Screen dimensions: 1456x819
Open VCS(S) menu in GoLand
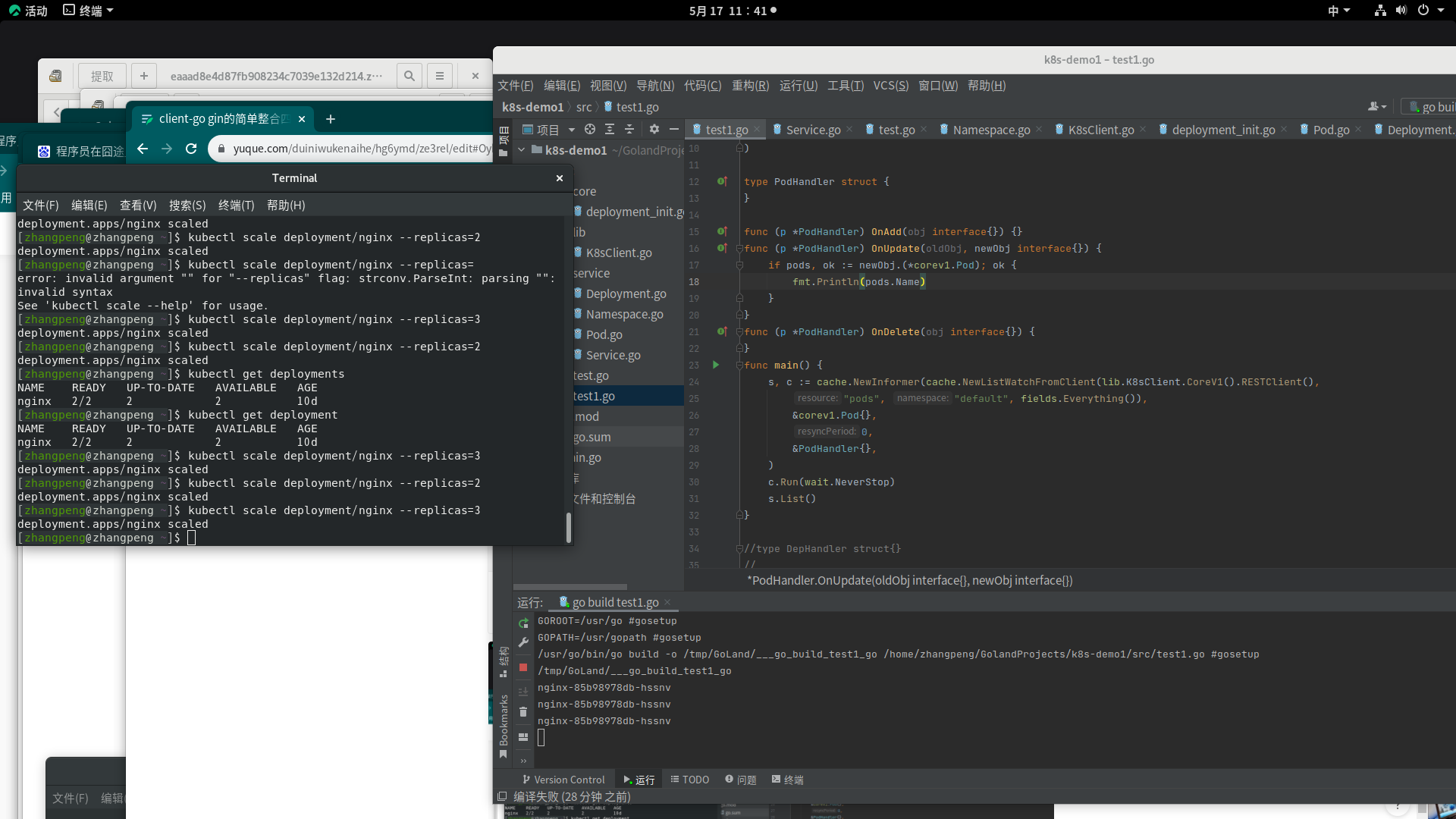[890, 86]
